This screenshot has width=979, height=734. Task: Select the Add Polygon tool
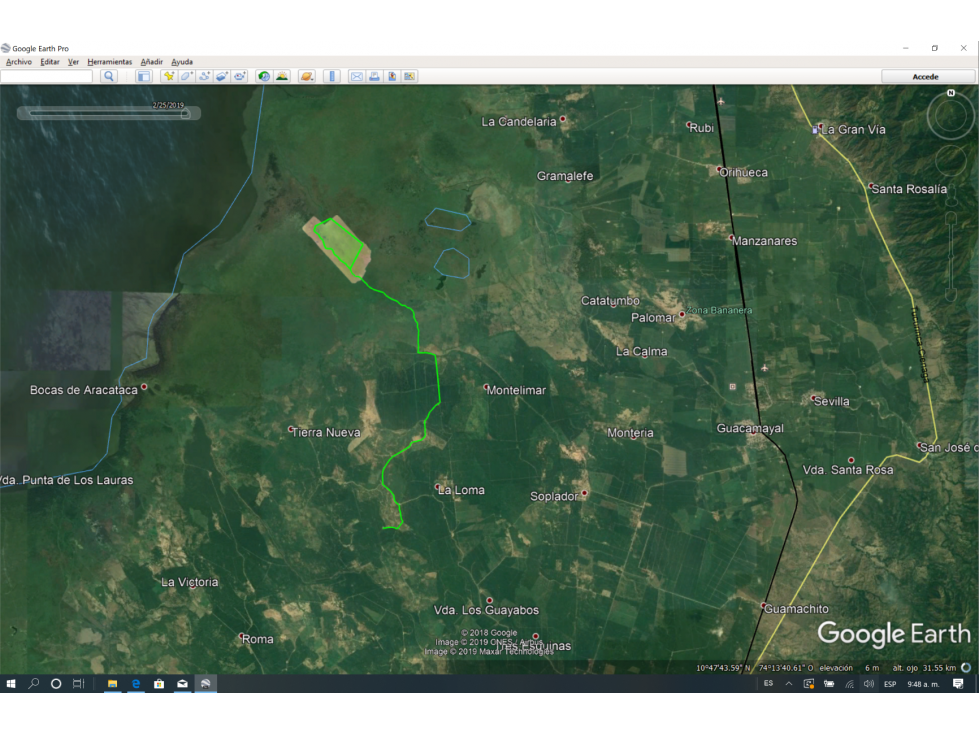[186, 76]
